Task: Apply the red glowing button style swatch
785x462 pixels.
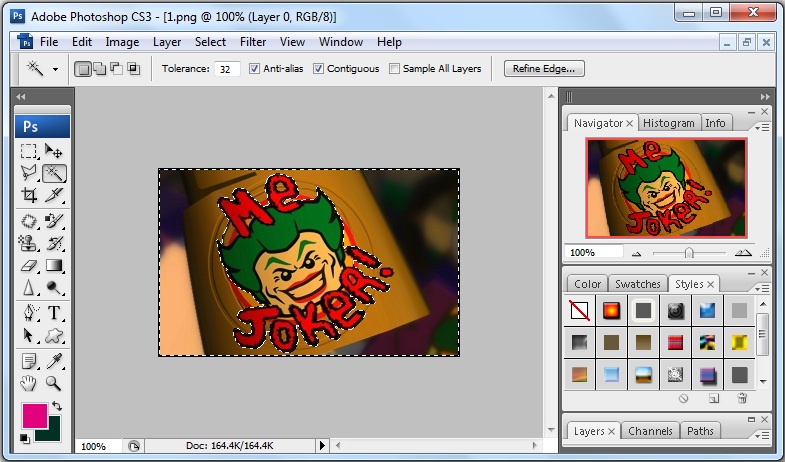Action: (x=611, y=311)
